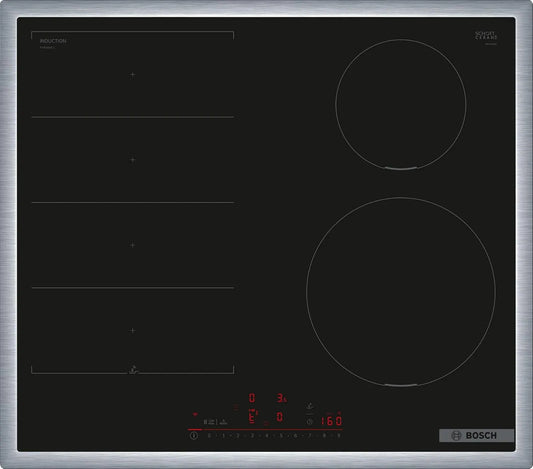Touch the bottom flex zone crosshair
The image size is (533, 469).
[x=133, y=330]
